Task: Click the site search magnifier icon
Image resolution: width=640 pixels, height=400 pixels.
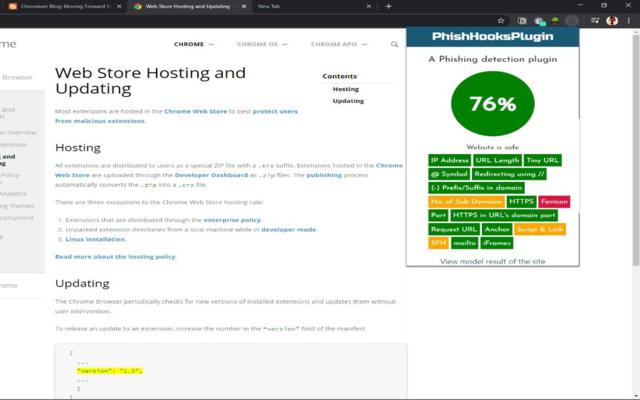Action: click(394, 44)
